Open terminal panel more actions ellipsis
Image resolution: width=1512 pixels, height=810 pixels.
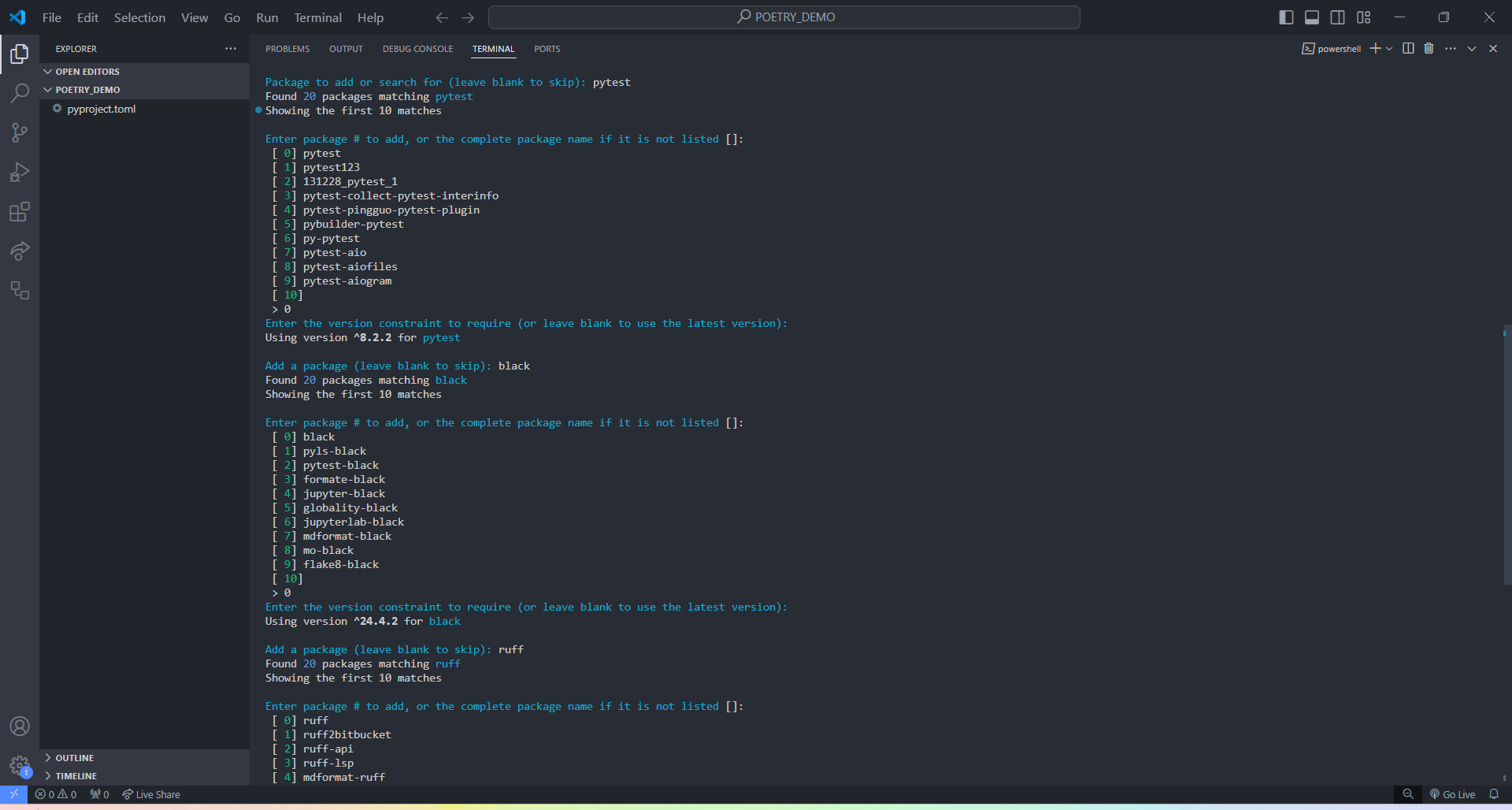[x=1451, y=49]
